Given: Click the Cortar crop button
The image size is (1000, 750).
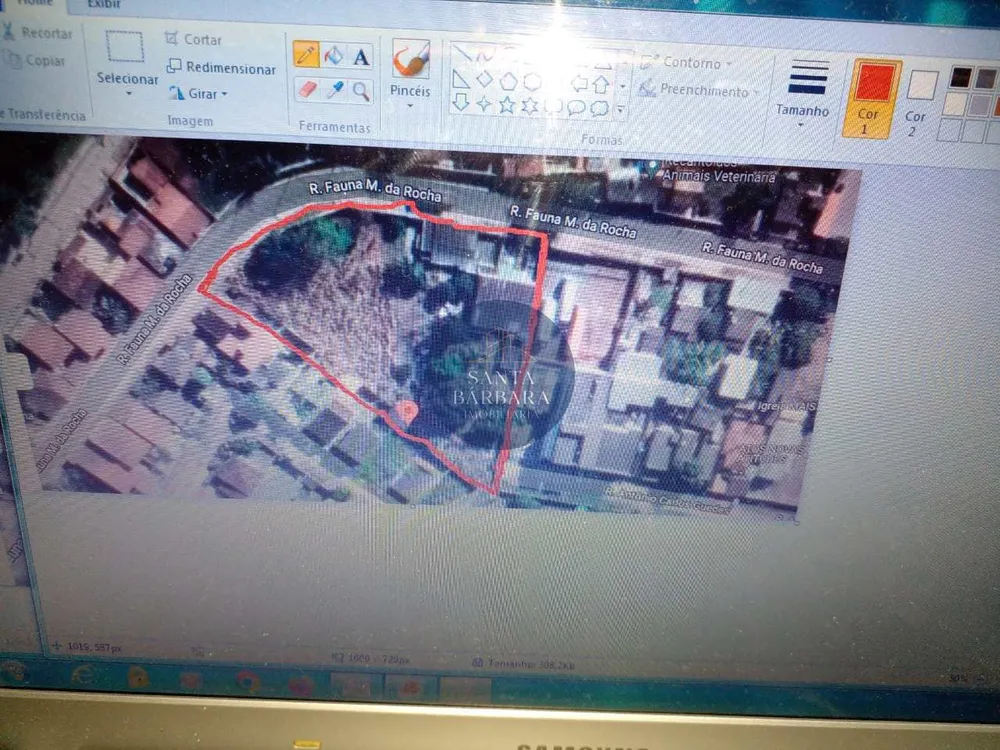Looking at the screenshot, I should (x=193, y=39).
